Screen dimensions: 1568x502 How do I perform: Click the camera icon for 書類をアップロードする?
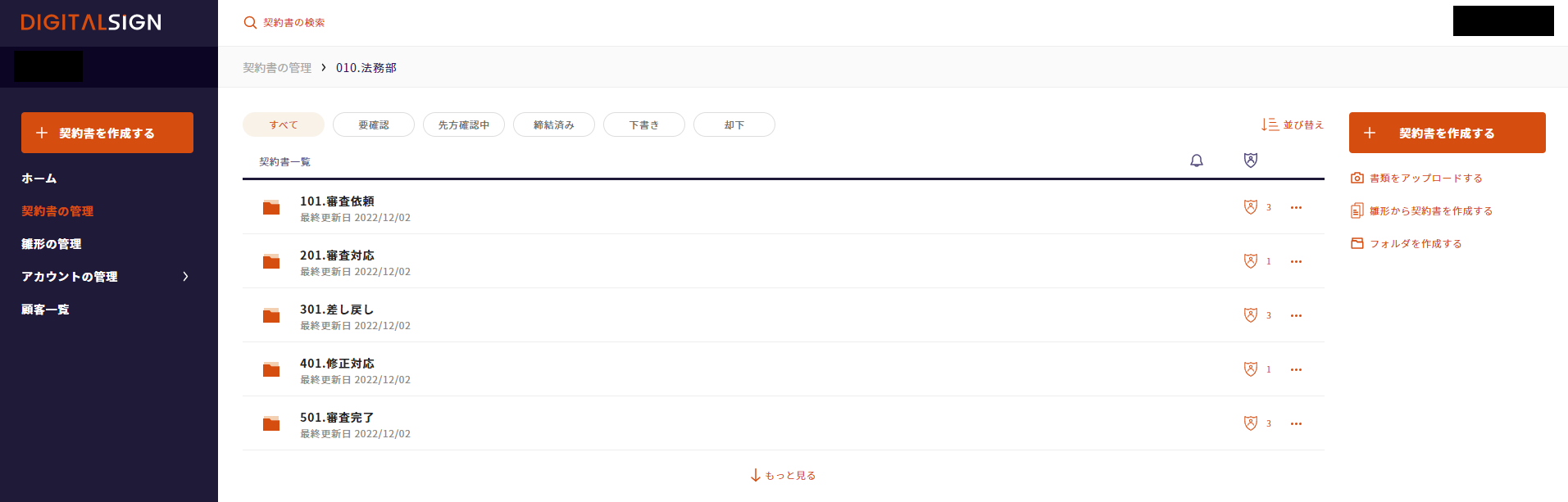[x=1357, y=178]
